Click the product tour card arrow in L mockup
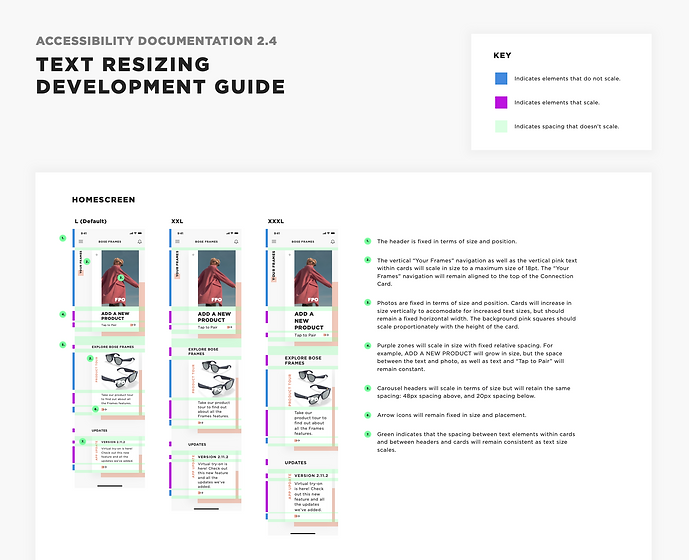The height and width of the screenshot is (560, 689). tap(104, 409)
